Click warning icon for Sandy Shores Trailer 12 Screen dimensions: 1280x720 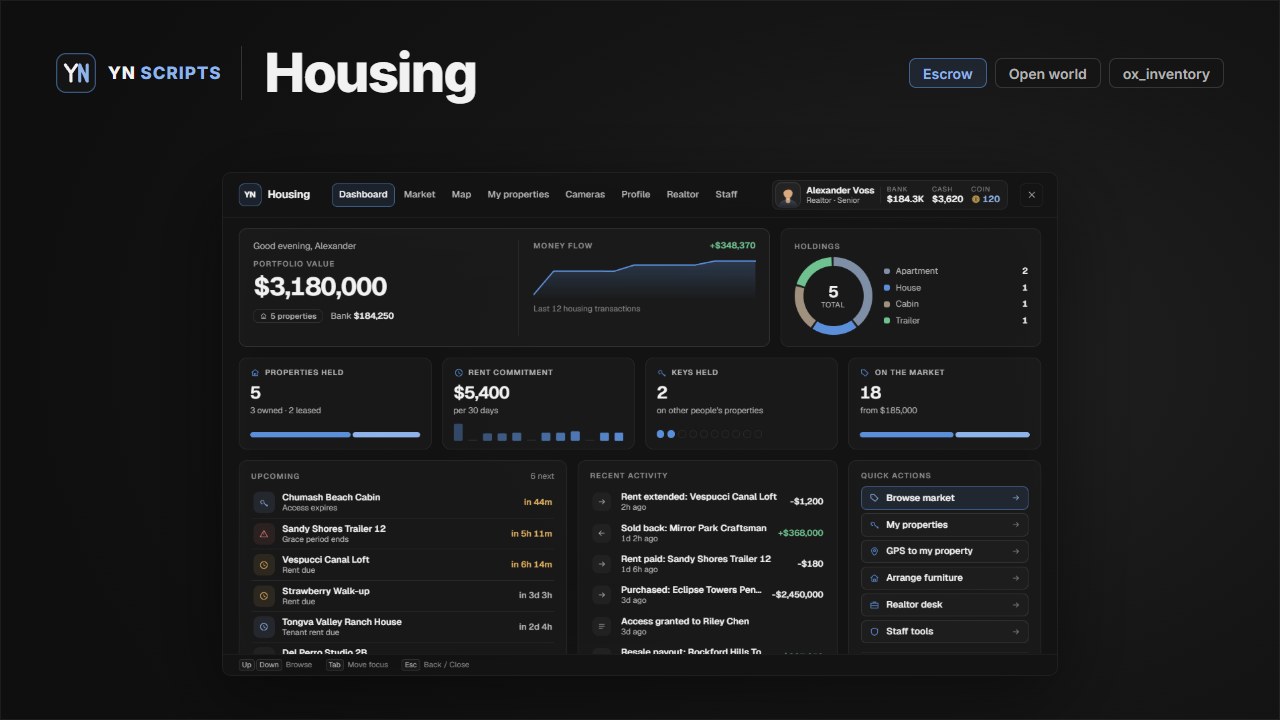pyautogui.click(x=264, y=534)
